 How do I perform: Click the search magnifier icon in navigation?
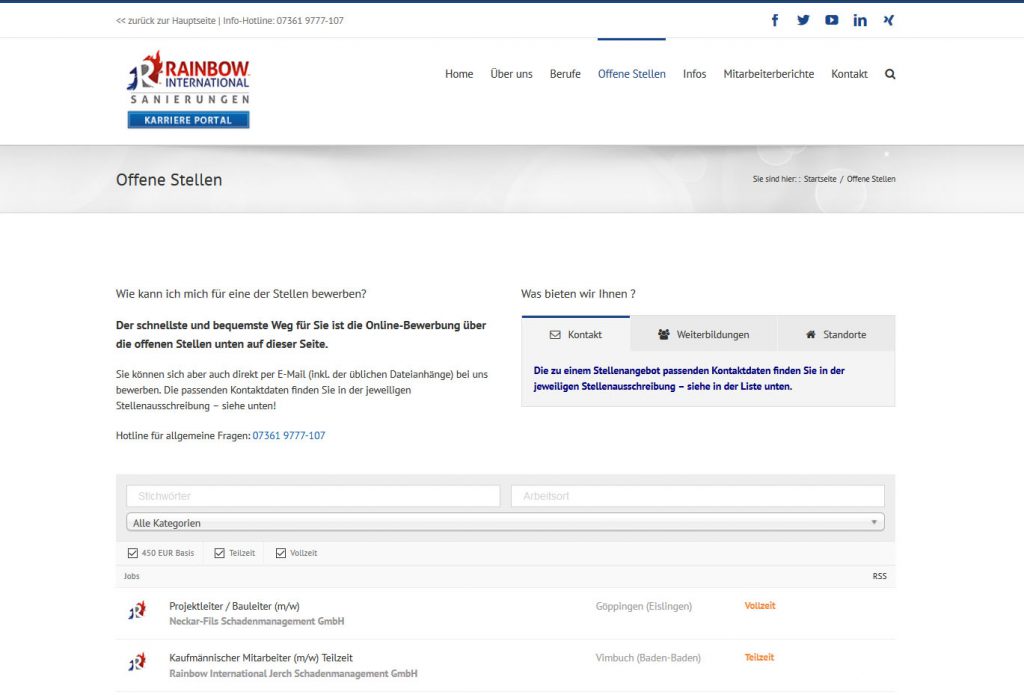[x=890, y=74]
